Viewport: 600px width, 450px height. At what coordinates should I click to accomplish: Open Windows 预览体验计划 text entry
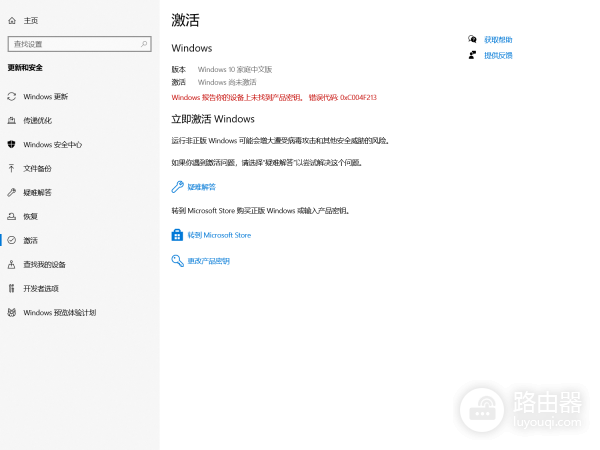coord(60,313)
